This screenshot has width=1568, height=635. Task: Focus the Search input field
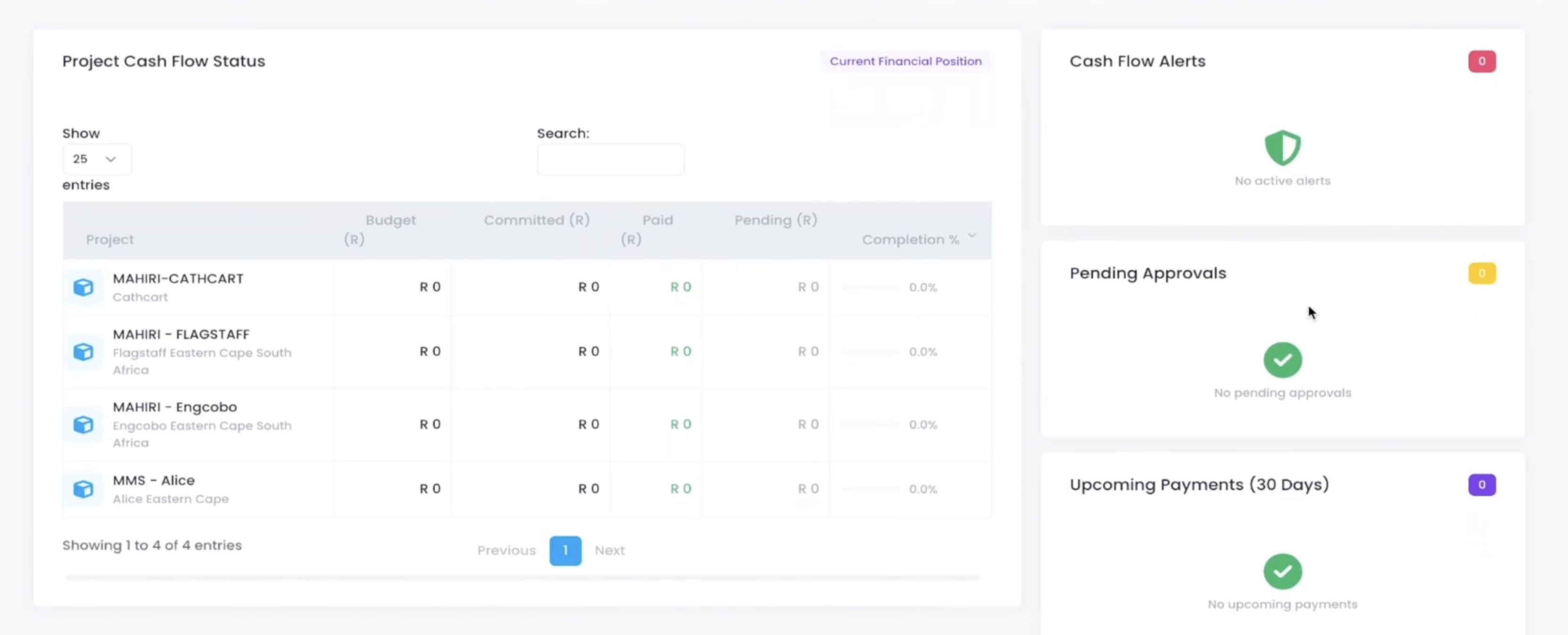[x=610, y=159]
